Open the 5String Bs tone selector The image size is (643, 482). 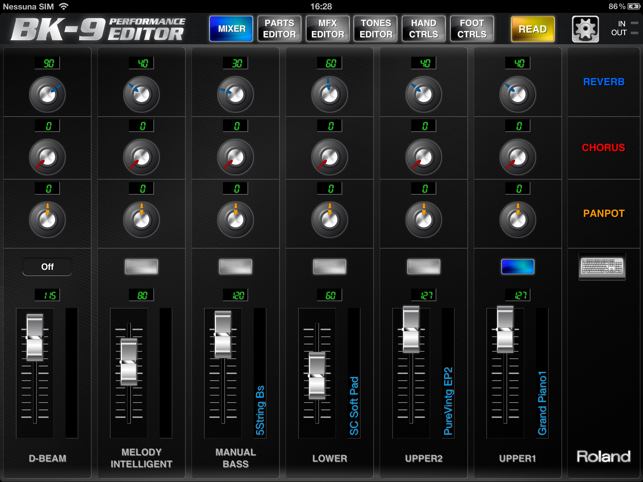coord(261,409)
